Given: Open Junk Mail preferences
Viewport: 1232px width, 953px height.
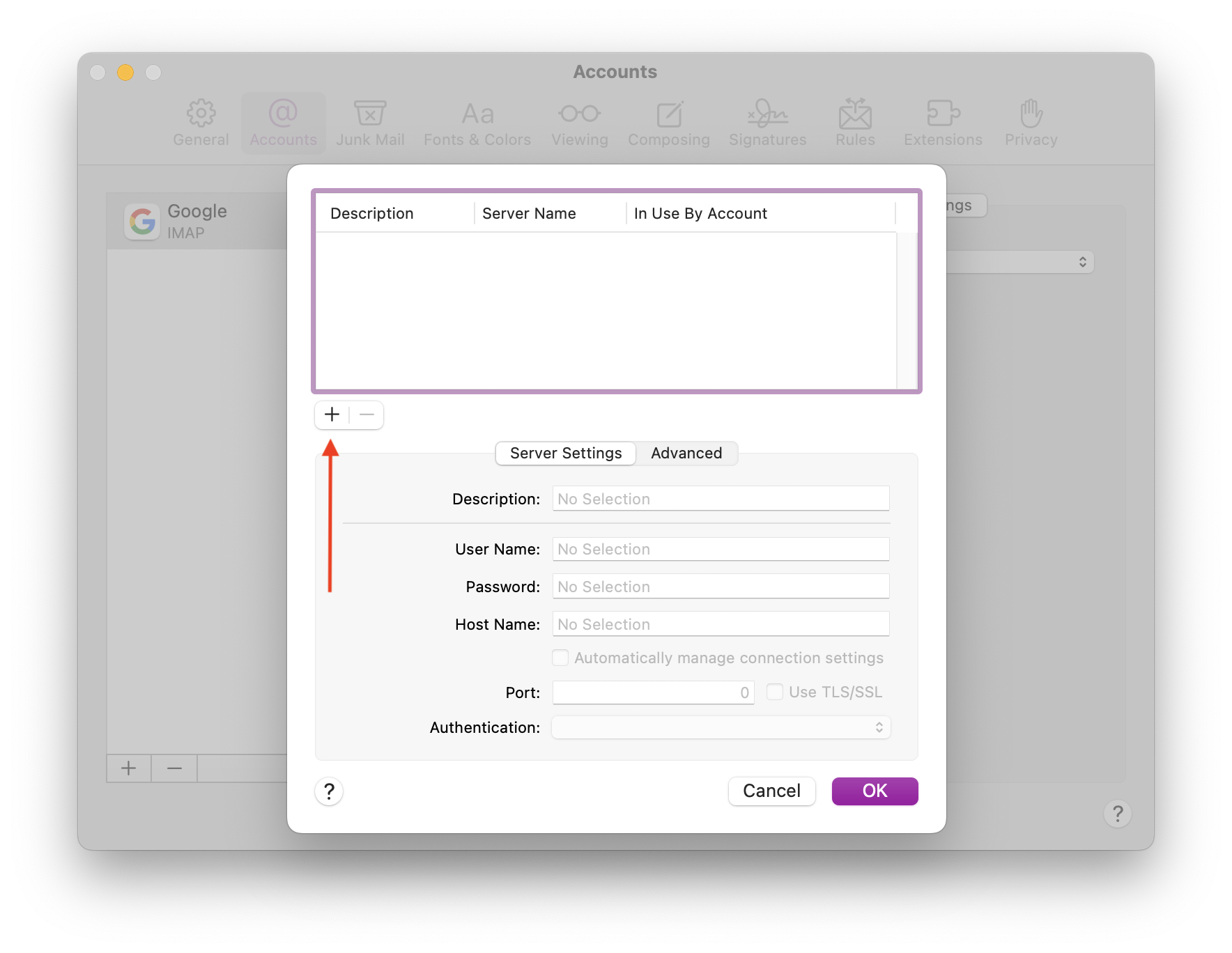Looking at the screenshot, I should pos(370,123).
